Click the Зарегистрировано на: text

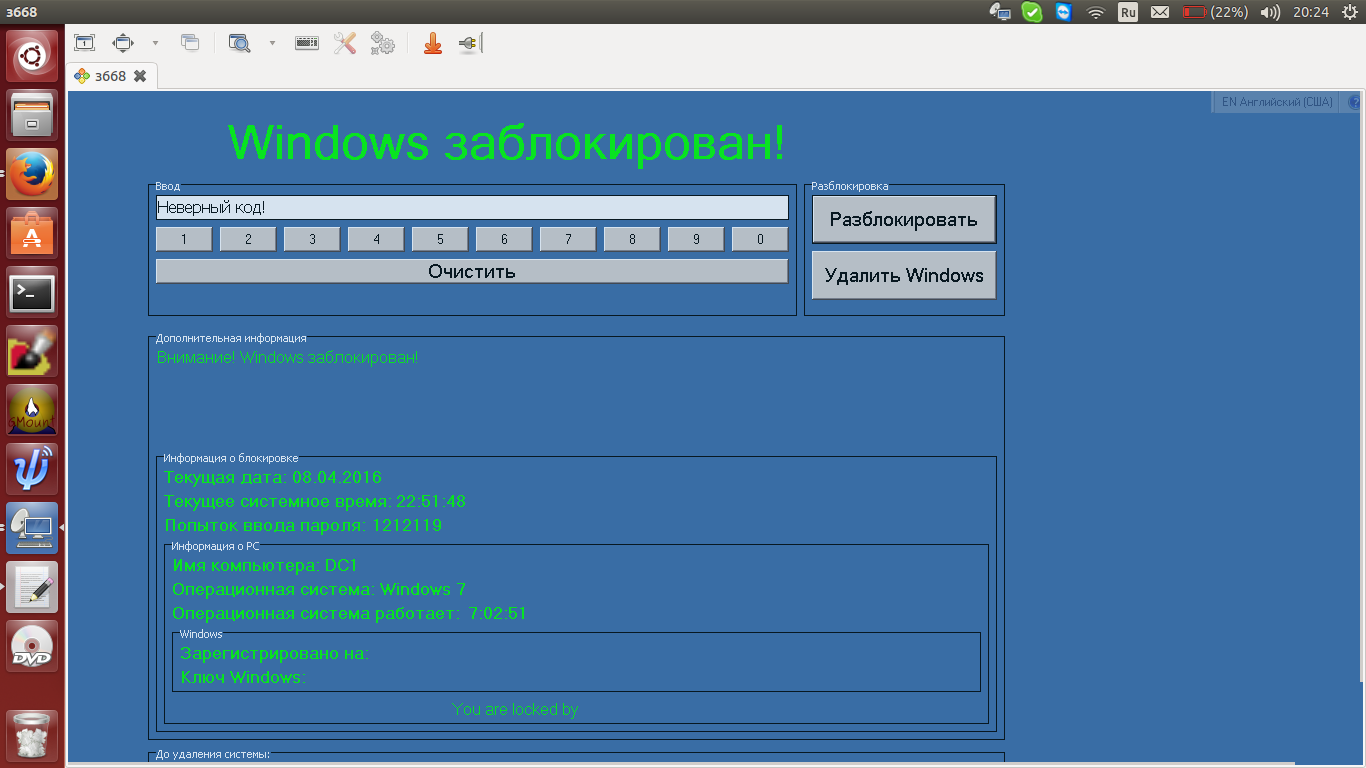point(274,653)
